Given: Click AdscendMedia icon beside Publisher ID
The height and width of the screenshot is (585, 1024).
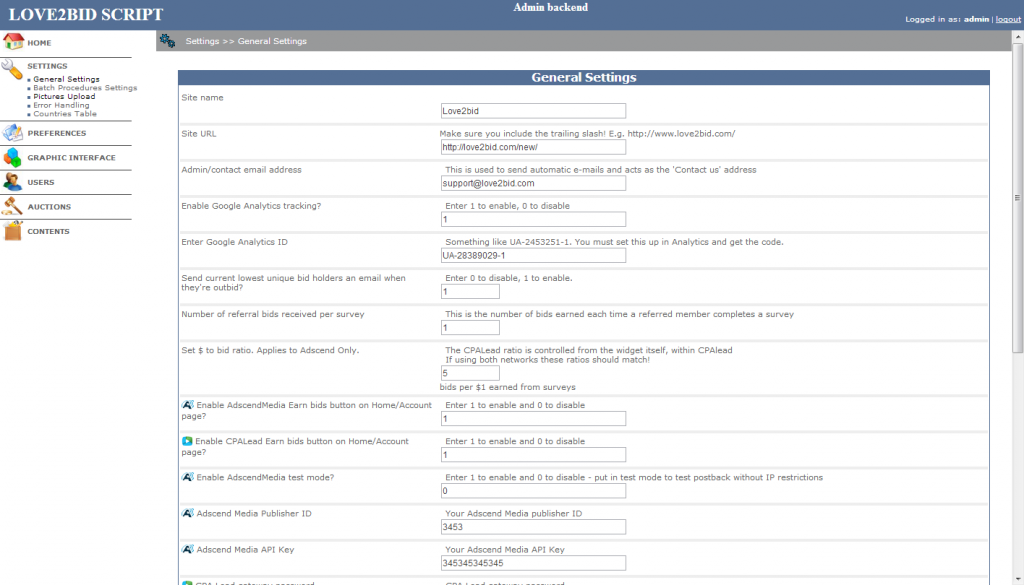Looking at the screenshot, I should [x=187, y=513].
